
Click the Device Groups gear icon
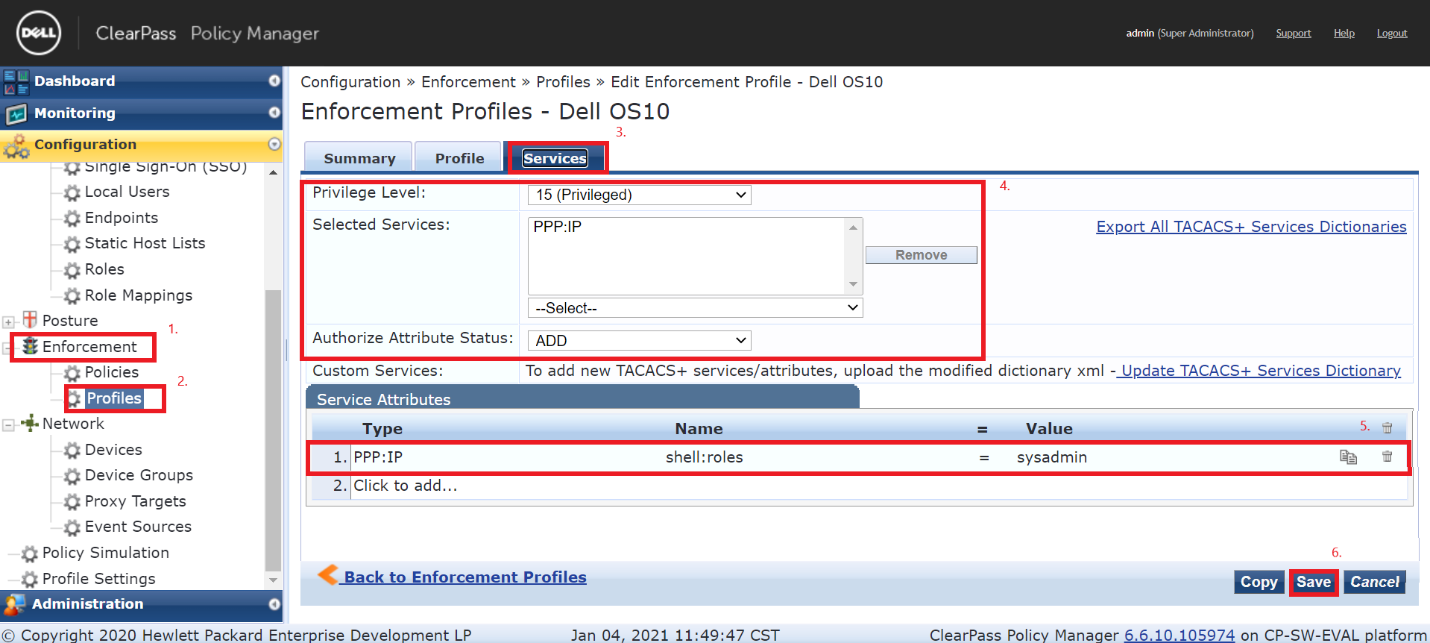click(72, 476)
